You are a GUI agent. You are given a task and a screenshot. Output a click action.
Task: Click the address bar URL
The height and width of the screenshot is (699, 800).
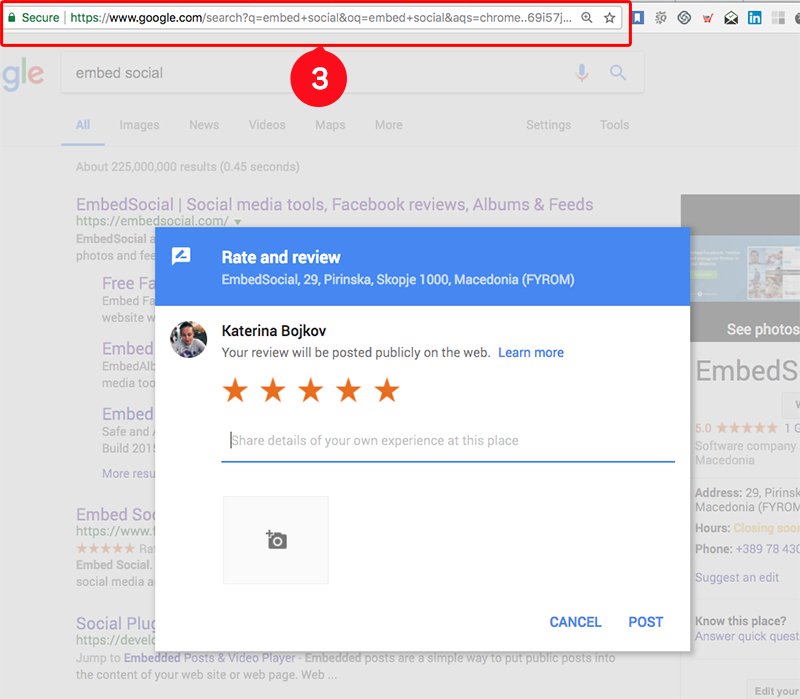321,18
